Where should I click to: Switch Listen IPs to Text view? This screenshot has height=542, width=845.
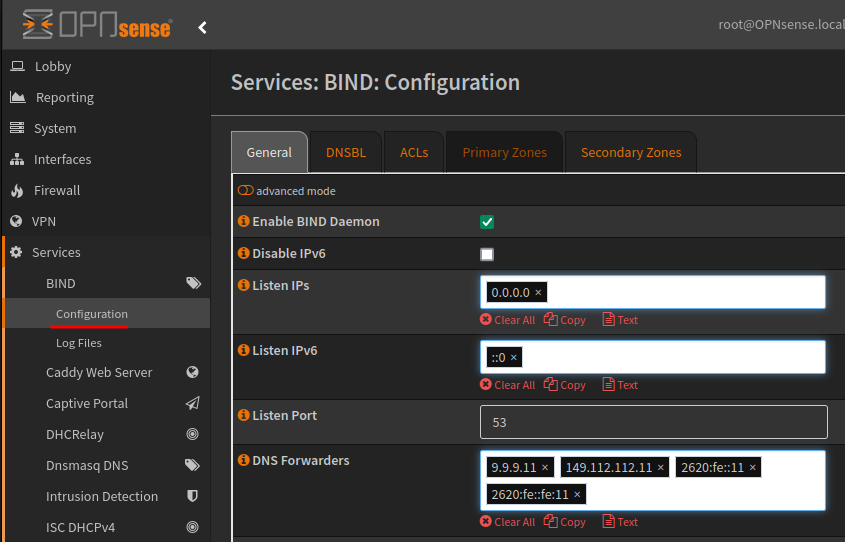620,319
